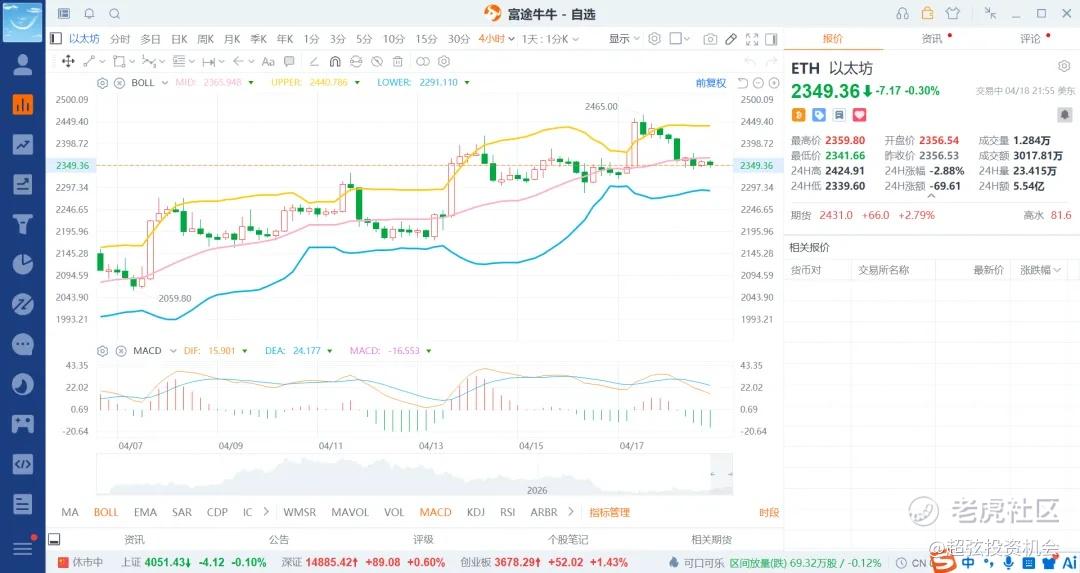Toggle the left panel icon beside 以太坊
Viewport: 1080px width, 573px height.
(x=55, y=39)
